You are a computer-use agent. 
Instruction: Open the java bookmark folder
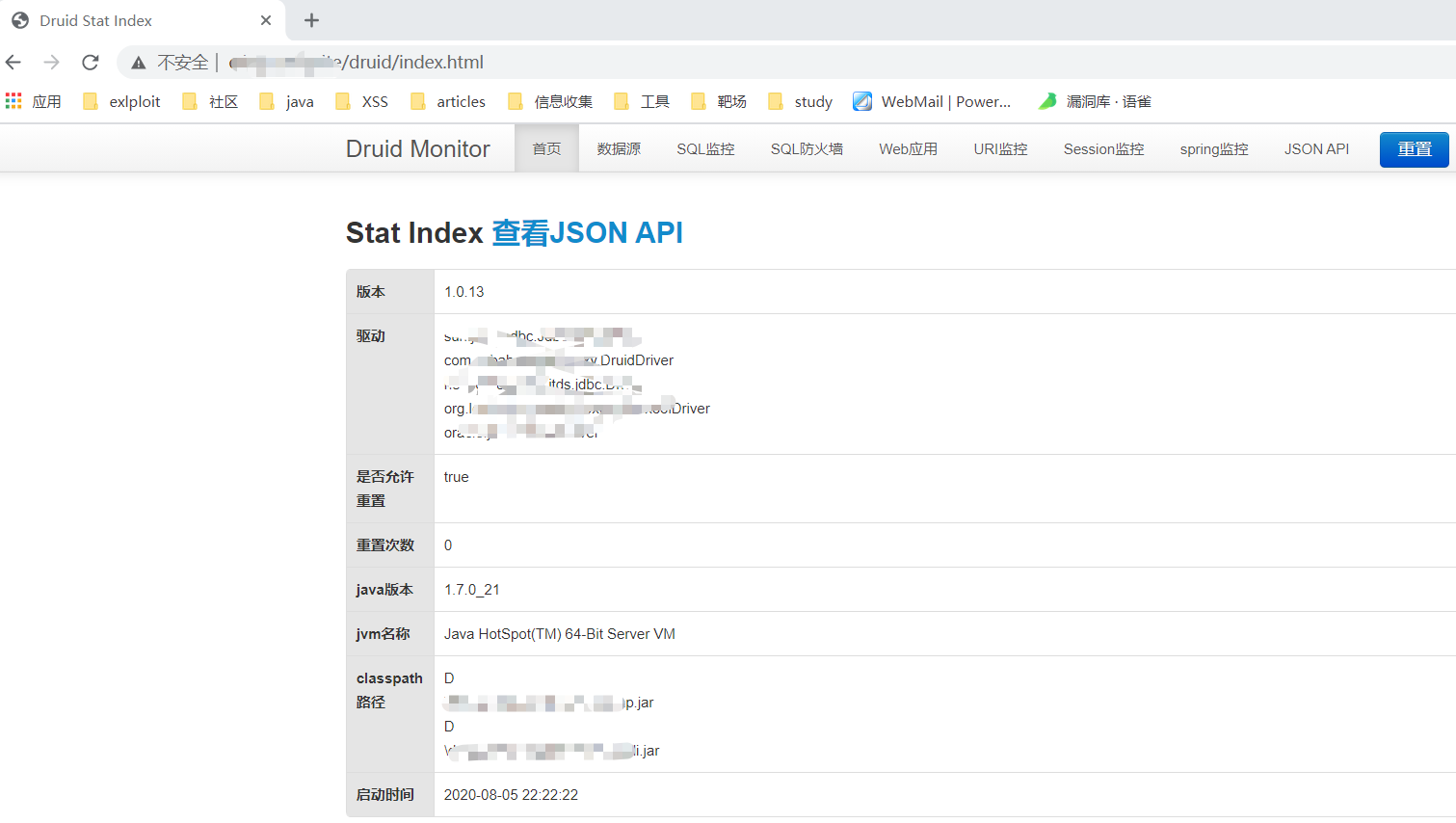pos(287,101)
